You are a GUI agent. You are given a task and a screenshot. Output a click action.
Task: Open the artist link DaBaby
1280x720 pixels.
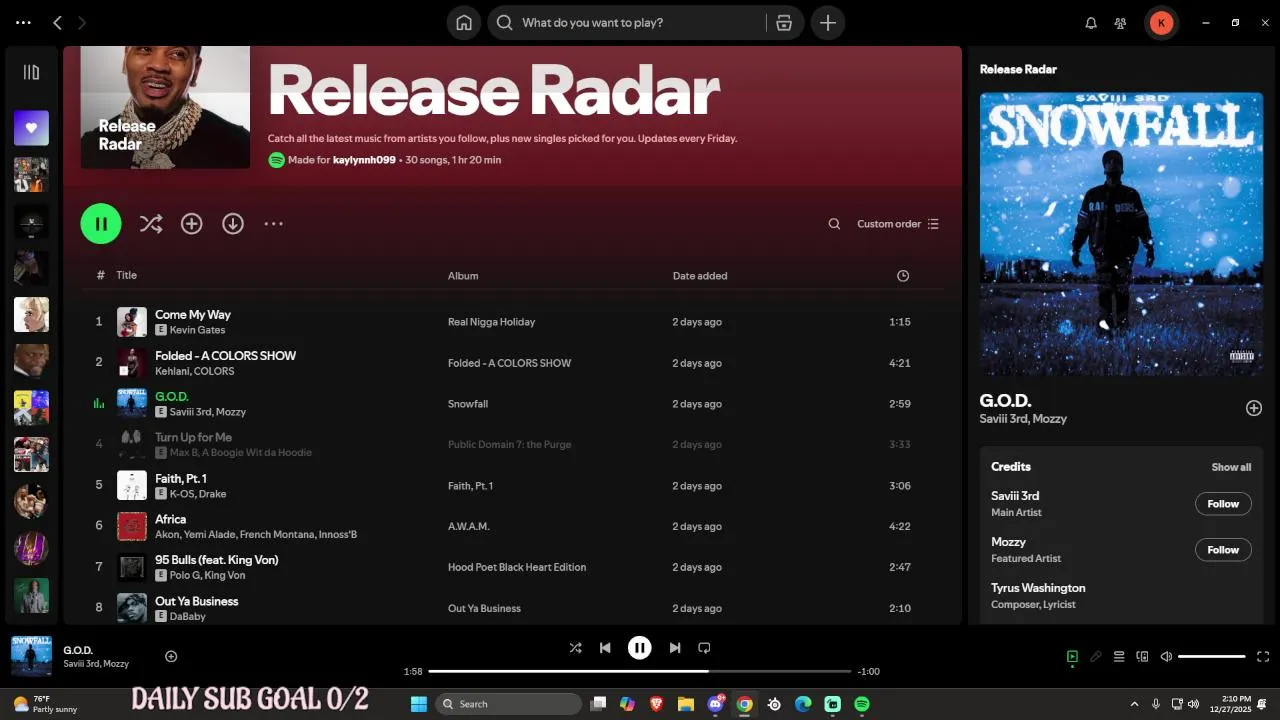(188, 616)
